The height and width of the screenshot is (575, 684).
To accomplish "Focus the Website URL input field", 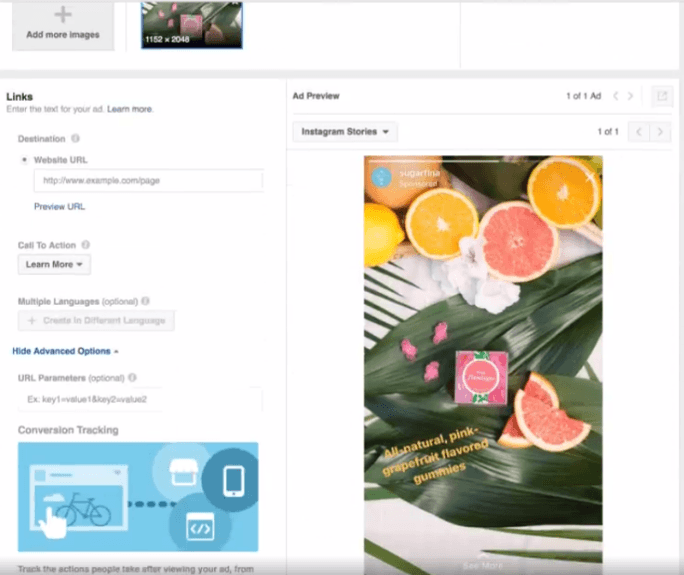I will [148, 180].
